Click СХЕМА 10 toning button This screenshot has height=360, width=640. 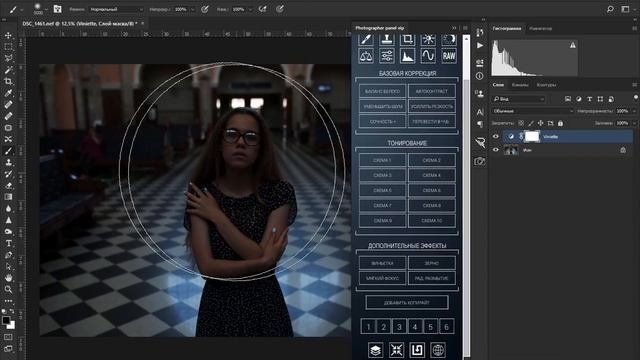click(x=432, y=220)
